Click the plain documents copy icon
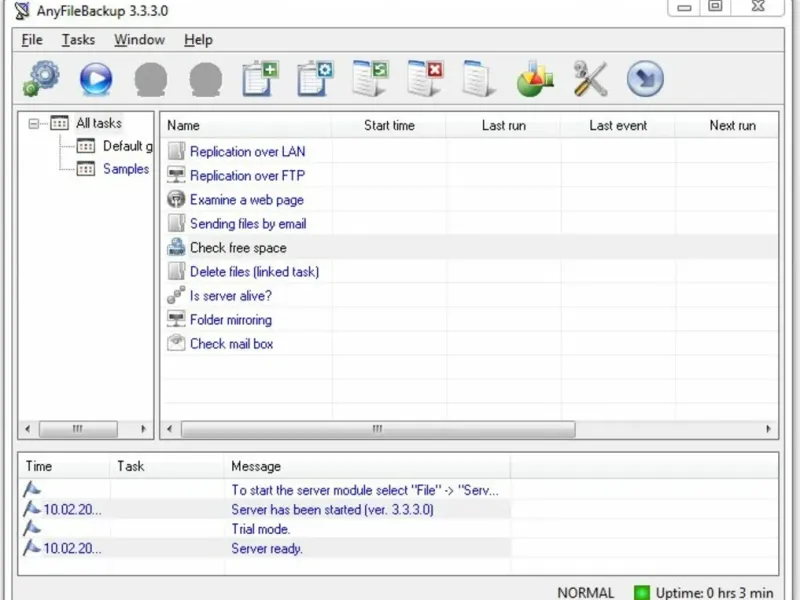The width and height of the screenshot is (800, 600). click(x=479, y=79)
